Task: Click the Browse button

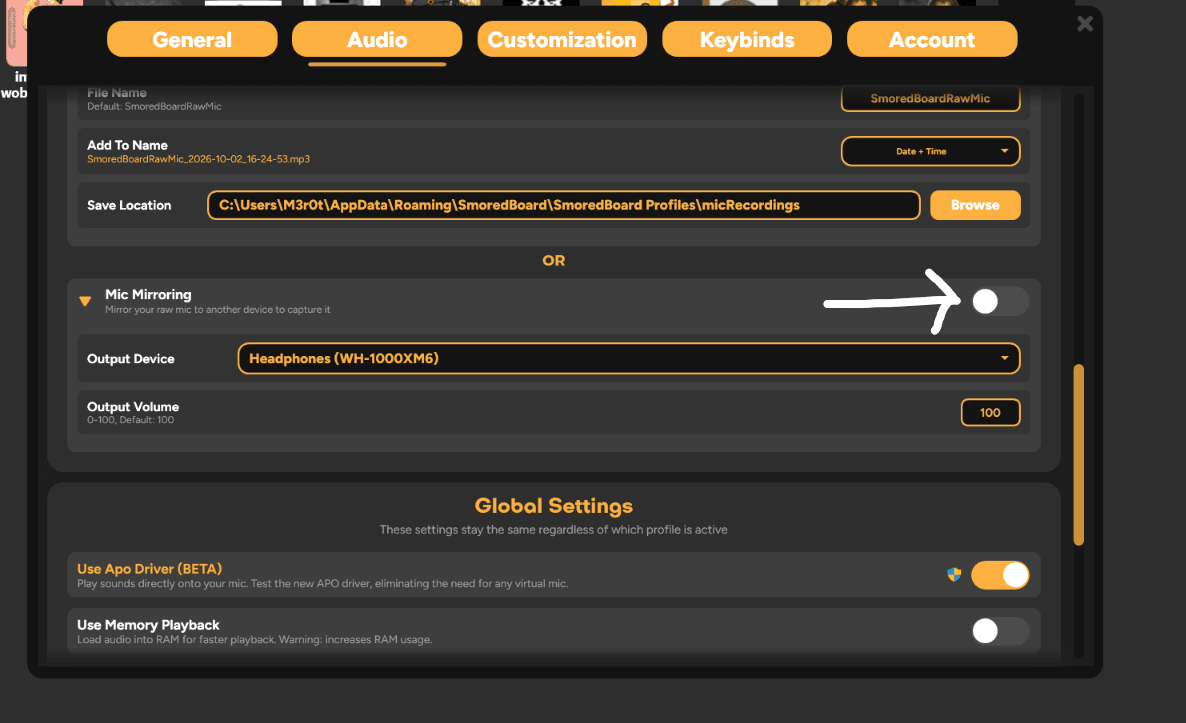Action: point(975,205)
